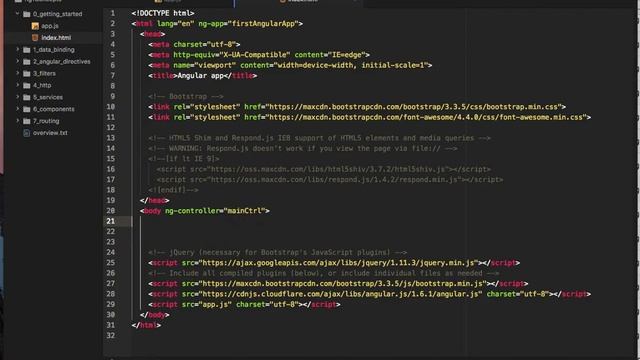Click the angular.js cloudflare script URL
This screenshot has height=360, width=640.
coord(340,294)
